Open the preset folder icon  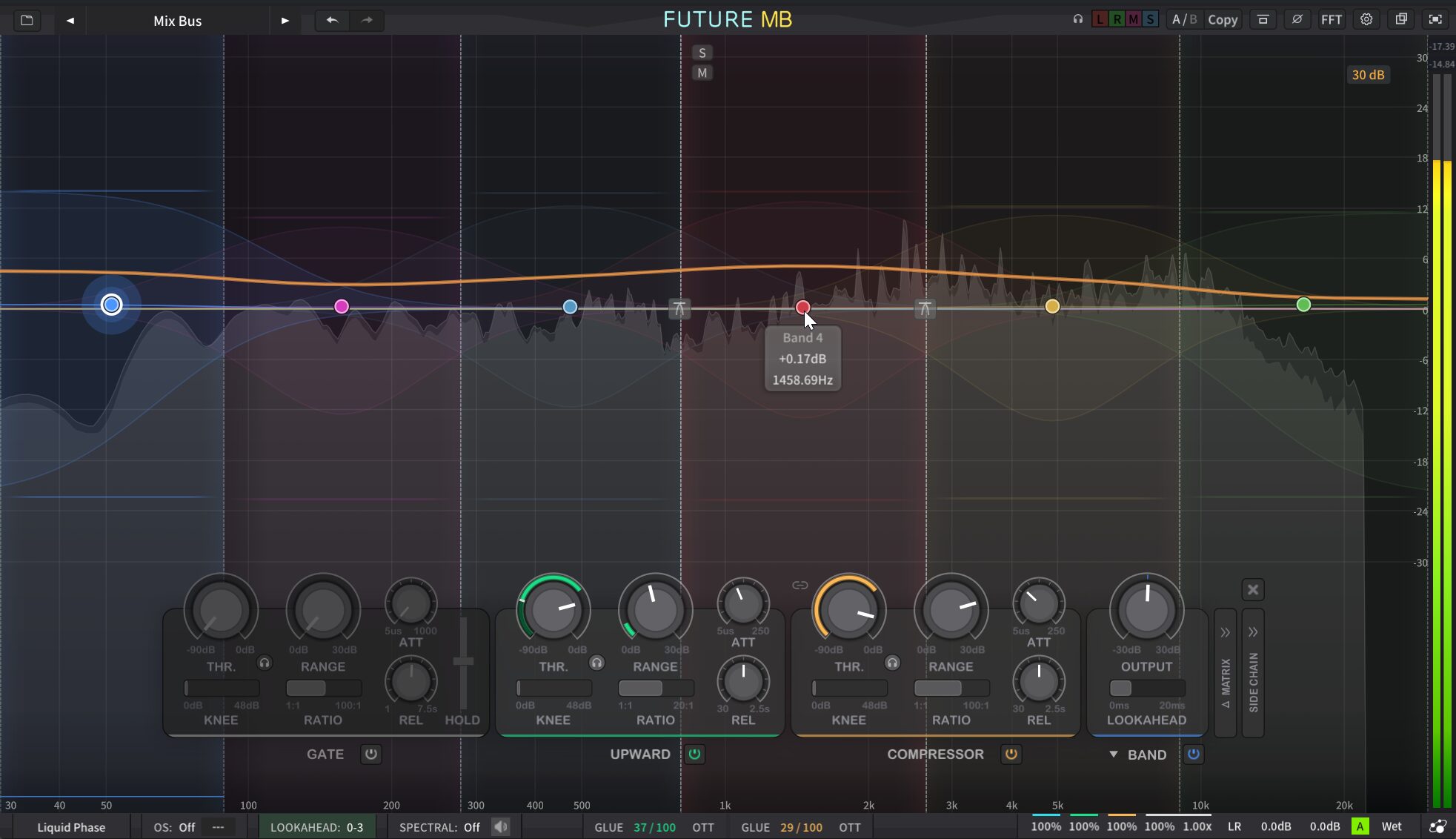pyautogui.click(x=27, y=20)
